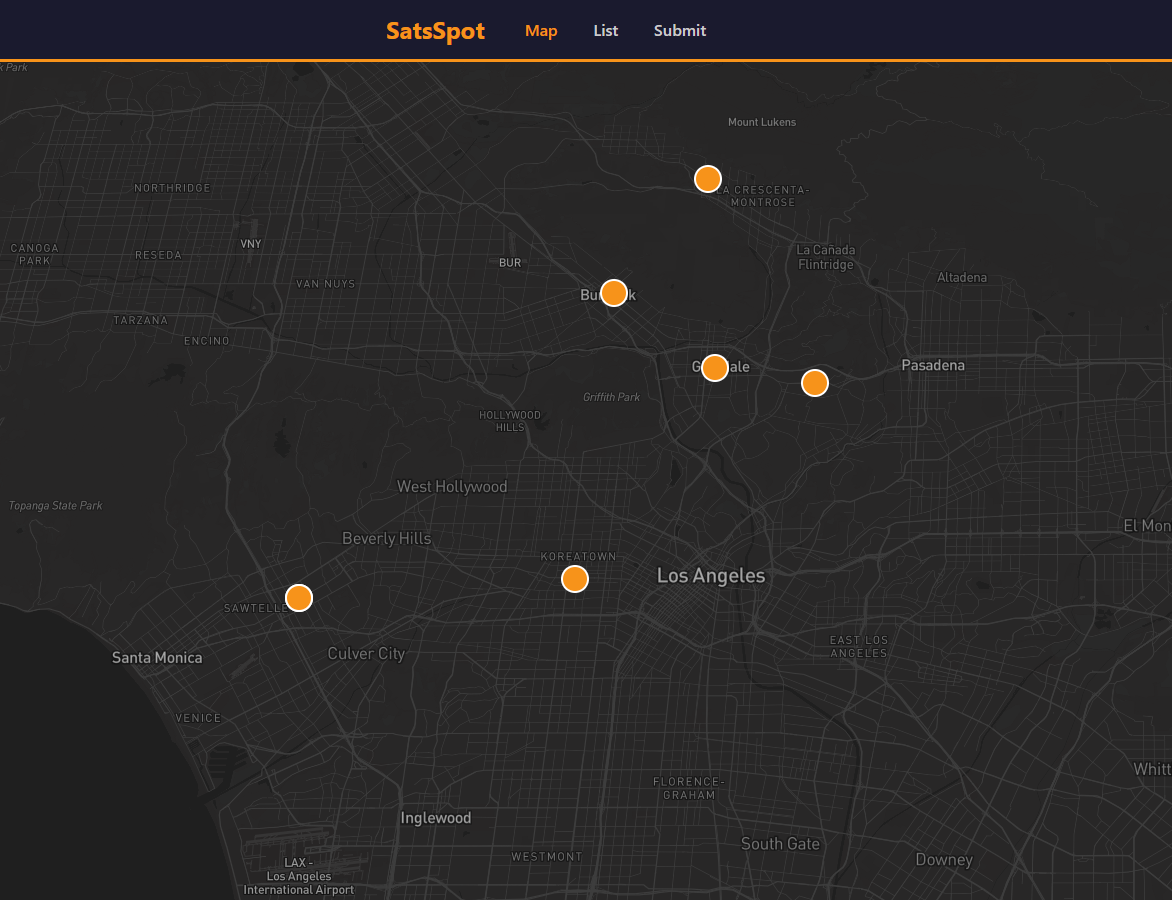
Task: Click the Pasadena map label
Action: click(x=933, y=366)
